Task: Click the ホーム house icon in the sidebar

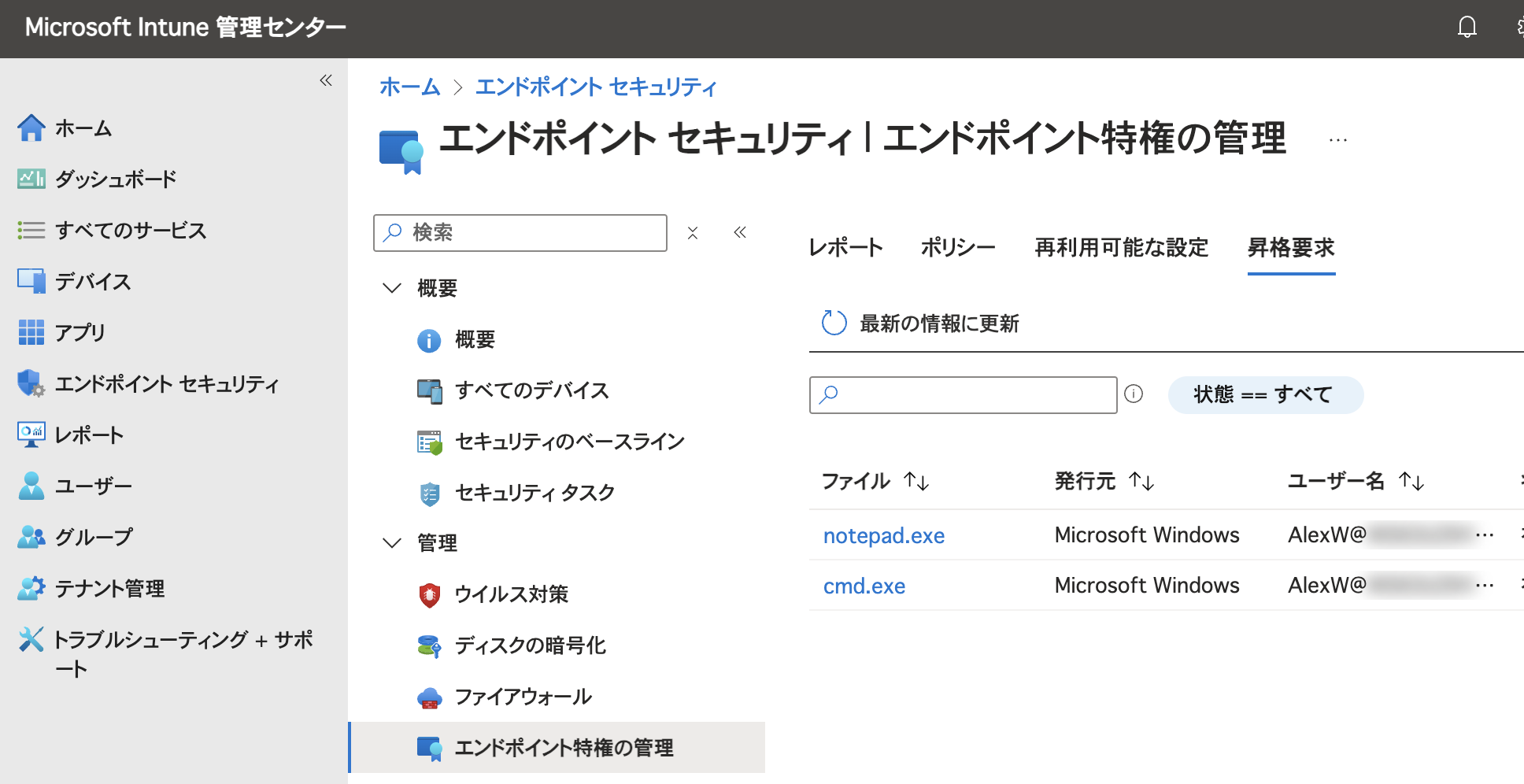Action: (x=31, y=128)
